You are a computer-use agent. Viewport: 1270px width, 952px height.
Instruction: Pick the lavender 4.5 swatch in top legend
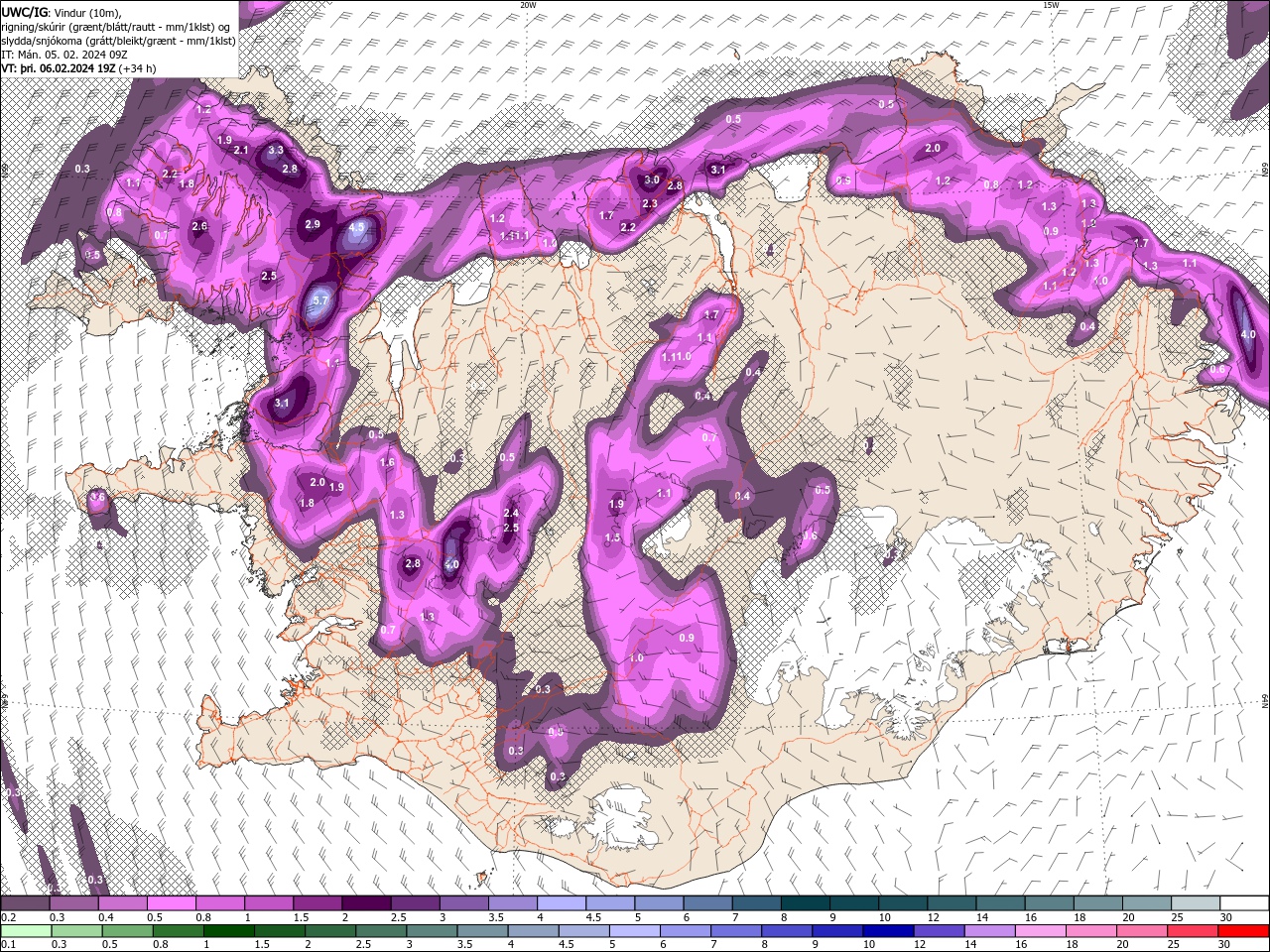pyautogui.click(x=610, y=903)
